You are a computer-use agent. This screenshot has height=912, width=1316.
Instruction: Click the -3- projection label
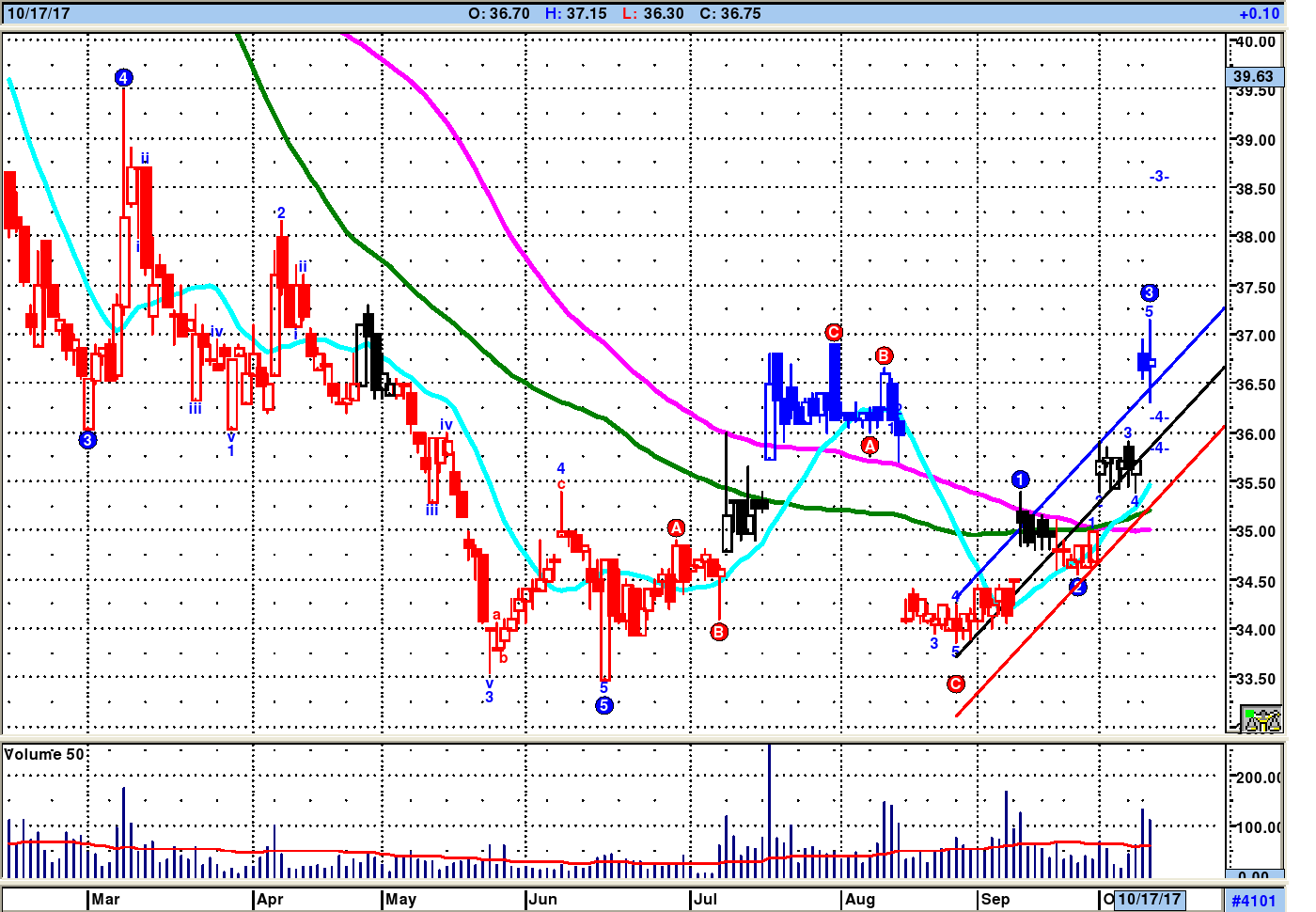[1158, 177]
